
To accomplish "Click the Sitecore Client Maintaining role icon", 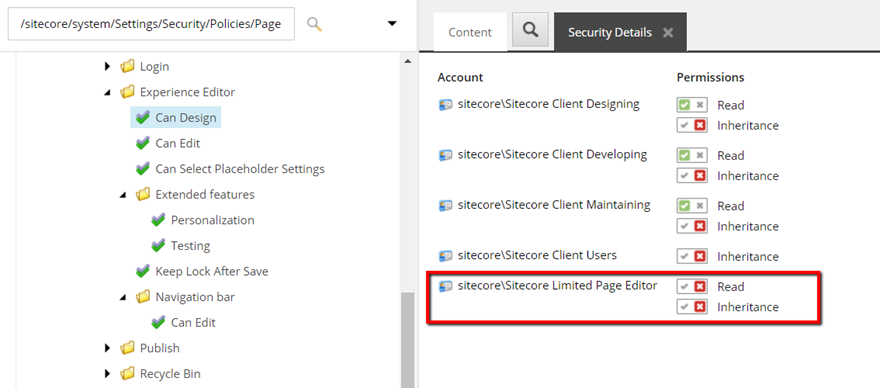I will 445,206.
